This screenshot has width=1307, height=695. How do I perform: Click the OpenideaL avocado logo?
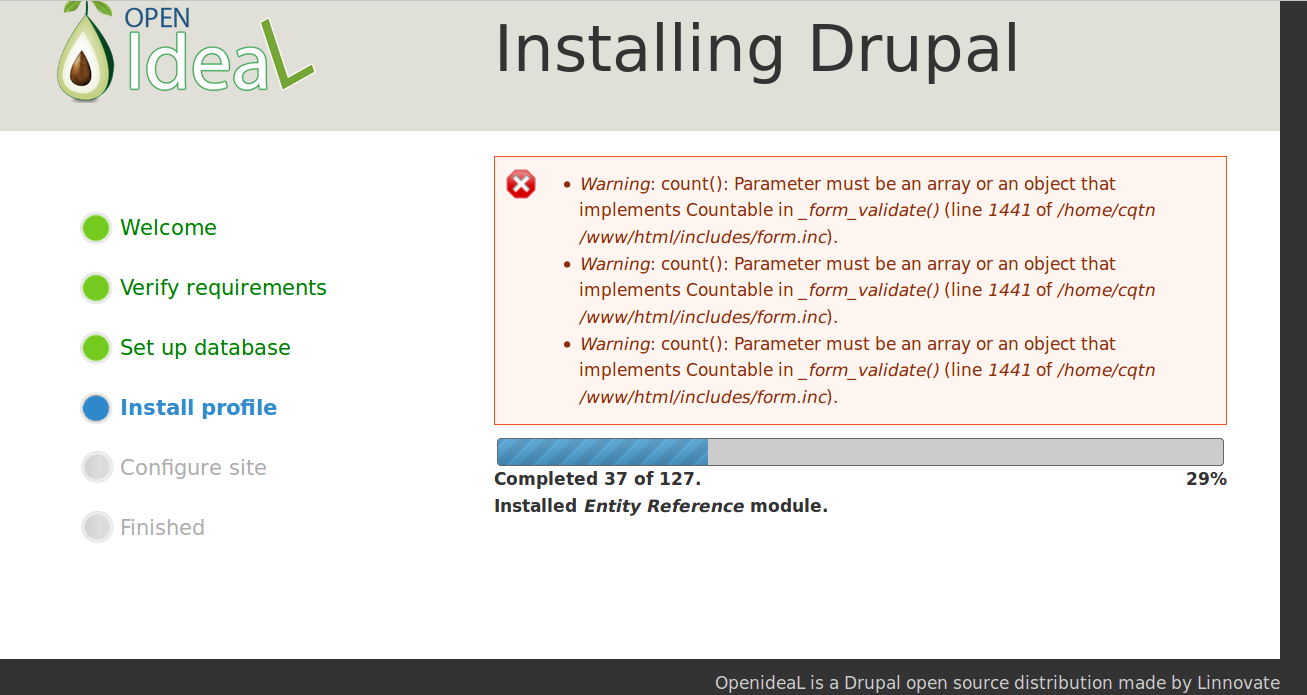pyautogui.click(x=186, y=52)
